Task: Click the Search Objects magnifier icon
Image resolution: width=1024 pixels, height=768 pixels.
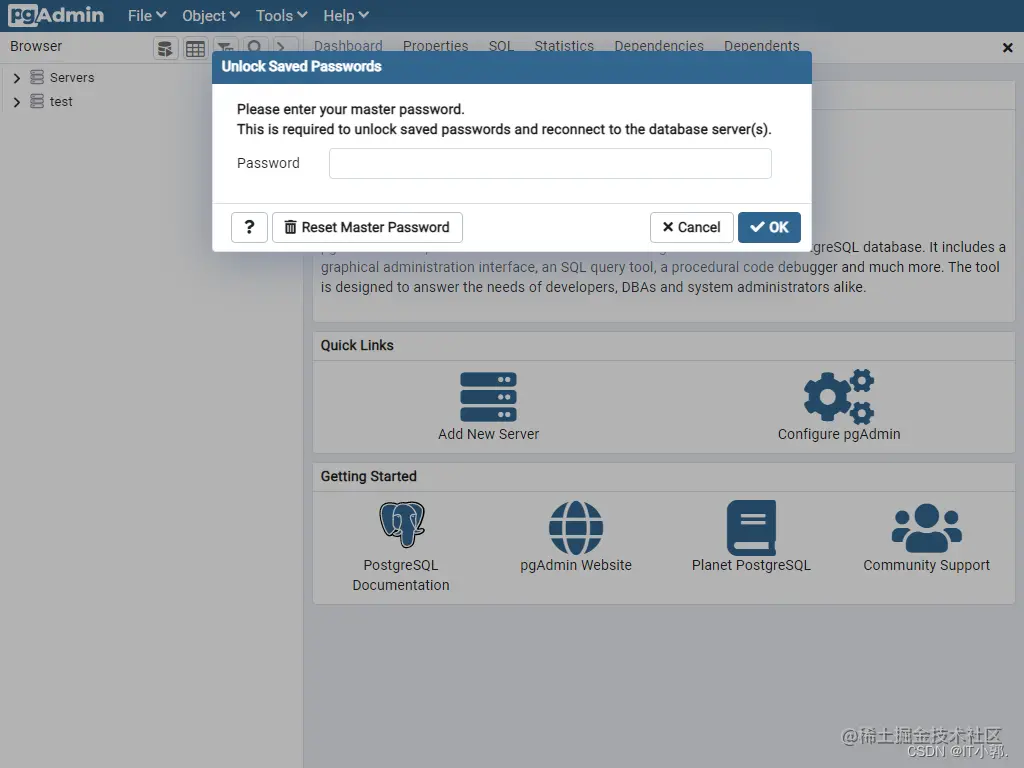Action: (255, 46)
